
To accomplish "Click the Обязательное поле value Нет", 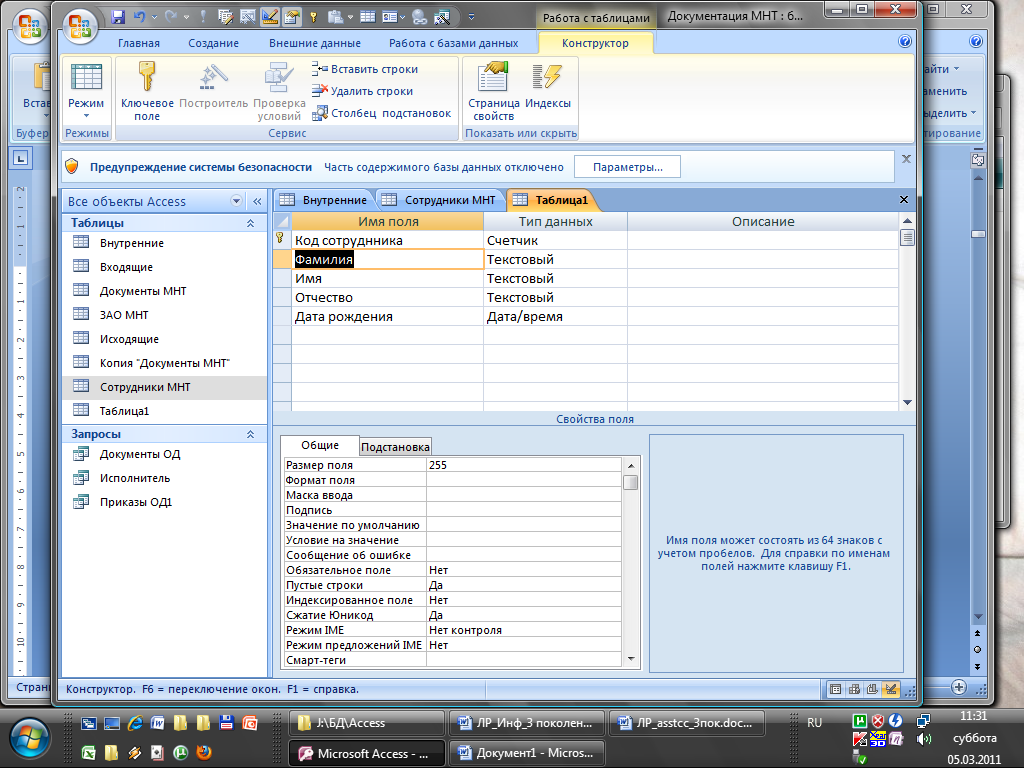I will click(x=524, y=570).
